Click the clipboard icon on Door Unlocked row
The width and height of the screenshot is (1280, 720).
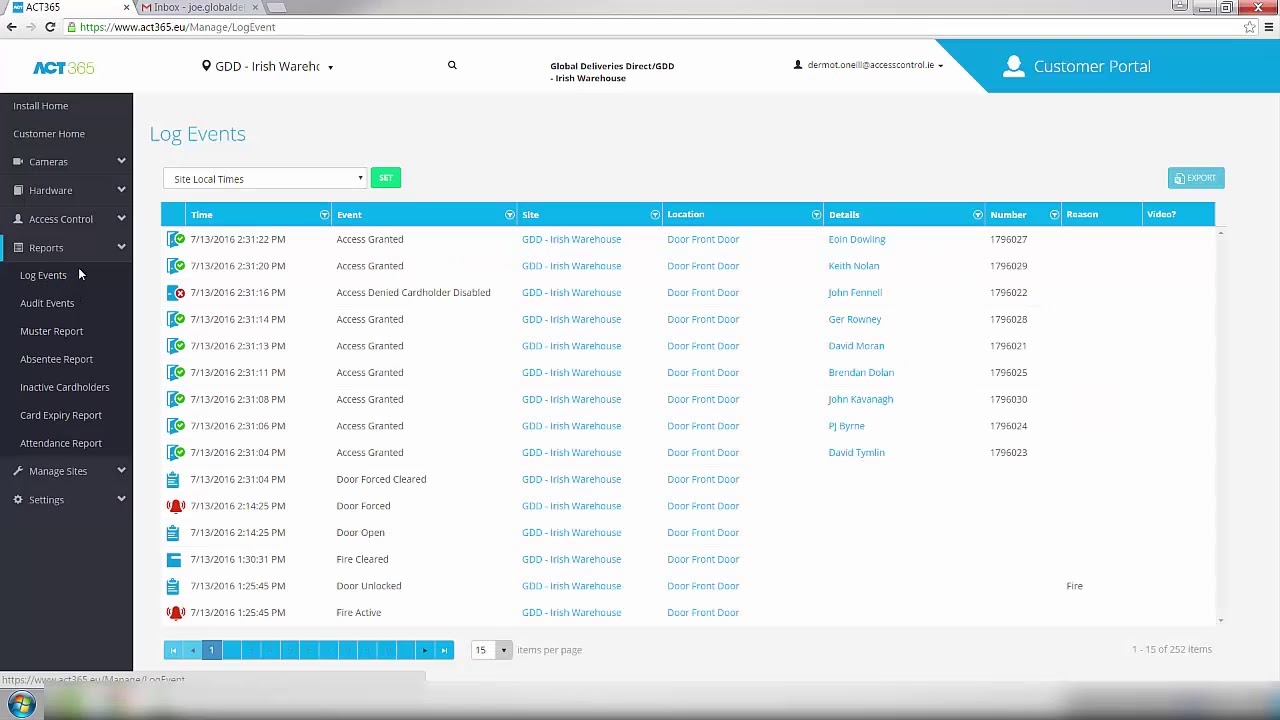173,586
